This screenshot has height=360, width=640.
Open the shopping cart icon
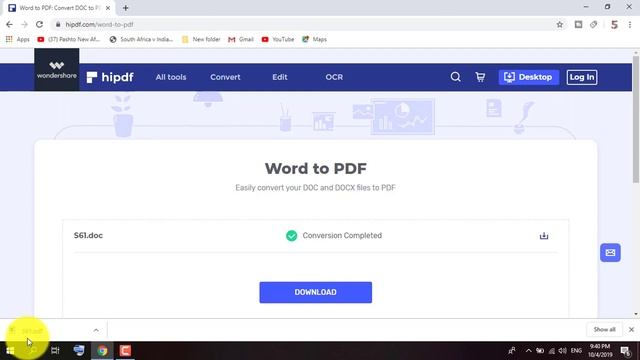(480, 77)
